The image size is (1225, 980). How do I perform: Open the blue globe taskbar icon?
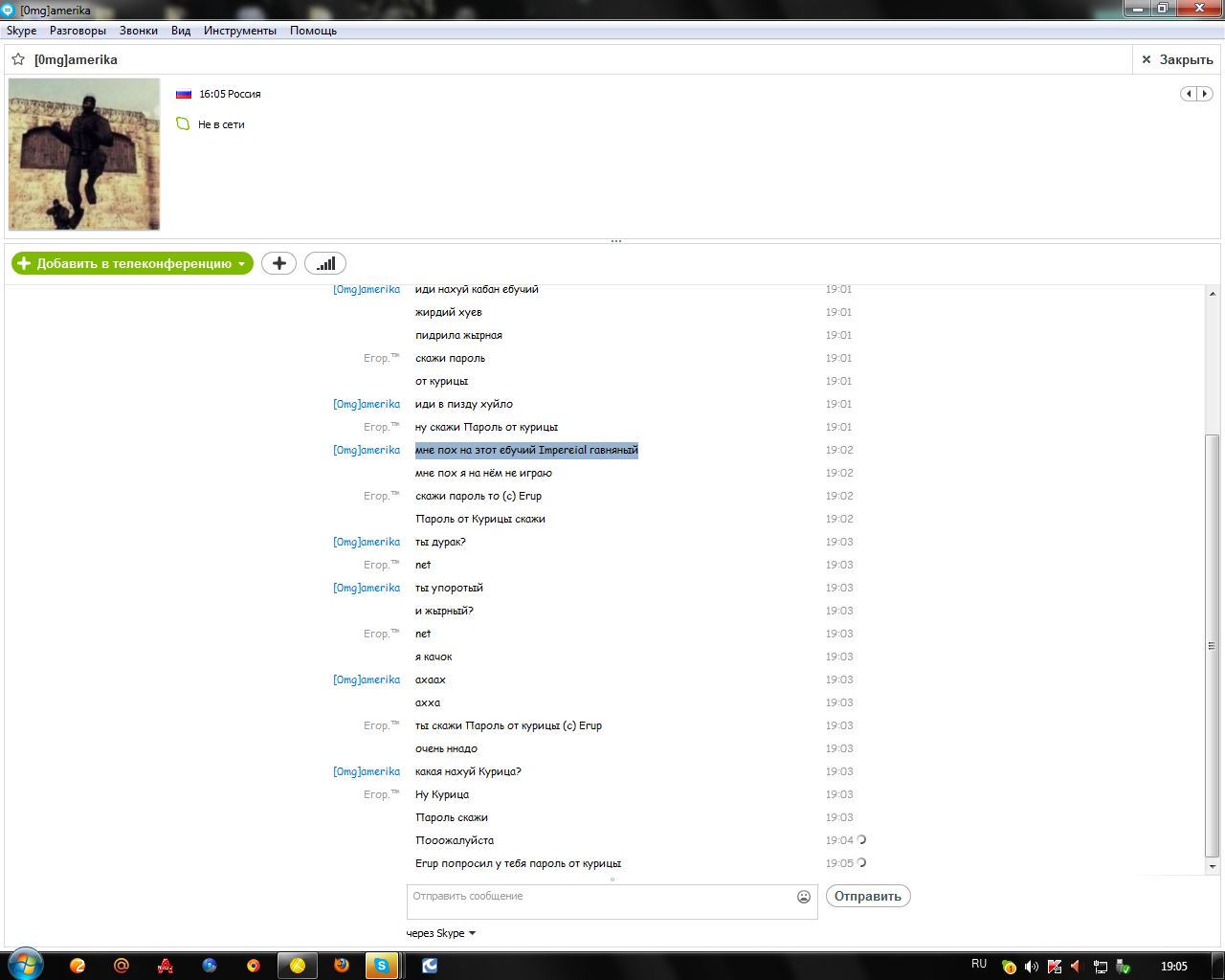pyautogui.click(x=210, y=966)
